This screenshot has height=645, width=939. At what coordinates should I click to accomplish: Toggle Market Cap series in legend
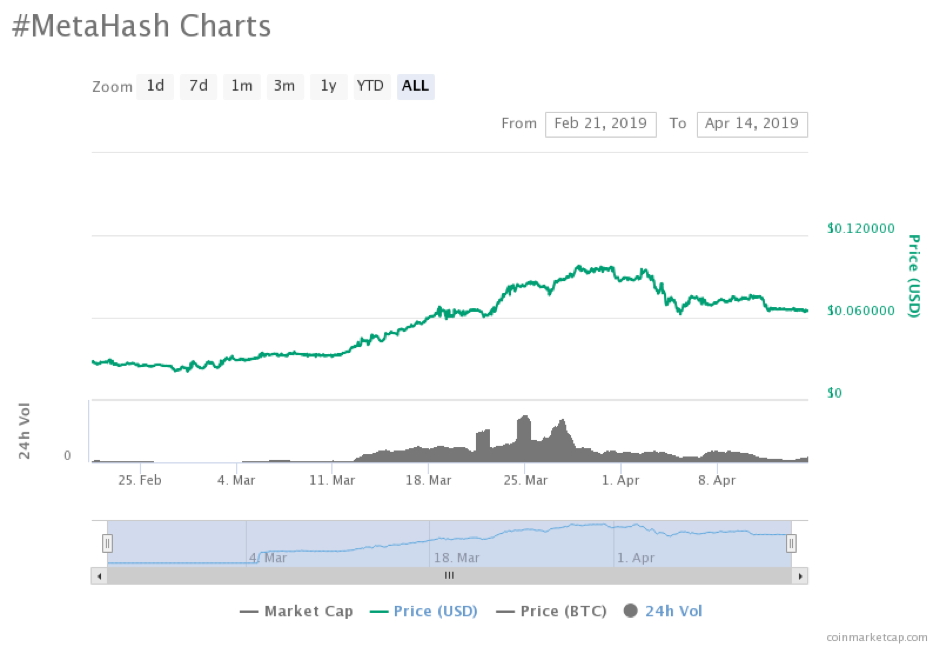point(296,611)
